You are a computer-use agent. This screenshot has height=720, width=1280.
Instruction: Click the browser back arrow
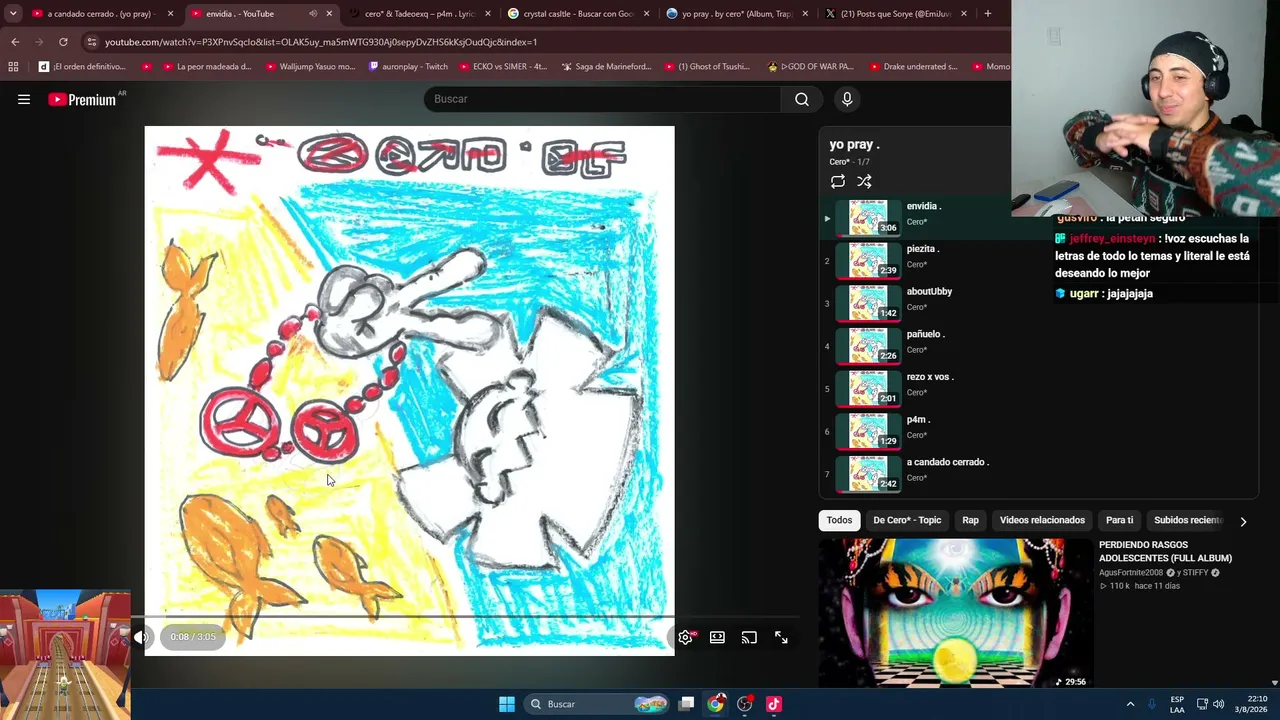(15, 42)
